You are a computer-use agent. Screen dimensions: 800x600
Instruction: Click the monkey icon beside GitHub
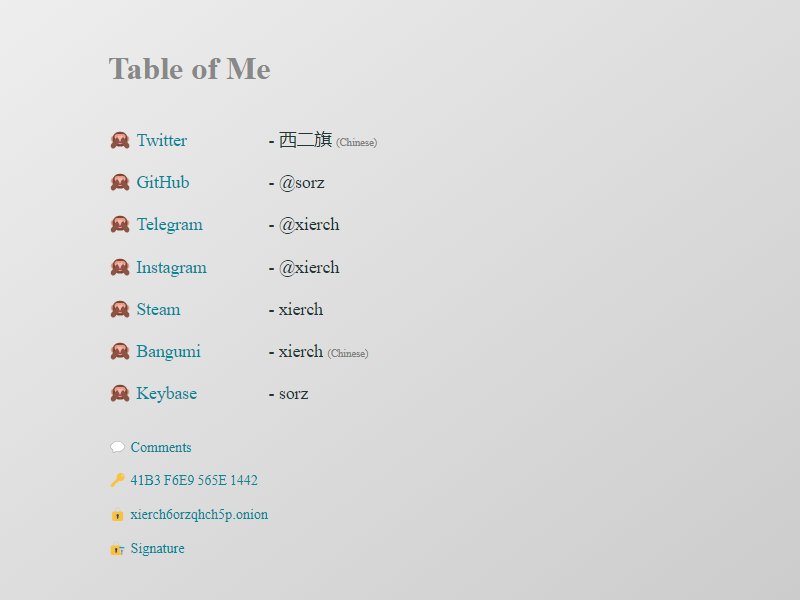(x=120, y=183)
